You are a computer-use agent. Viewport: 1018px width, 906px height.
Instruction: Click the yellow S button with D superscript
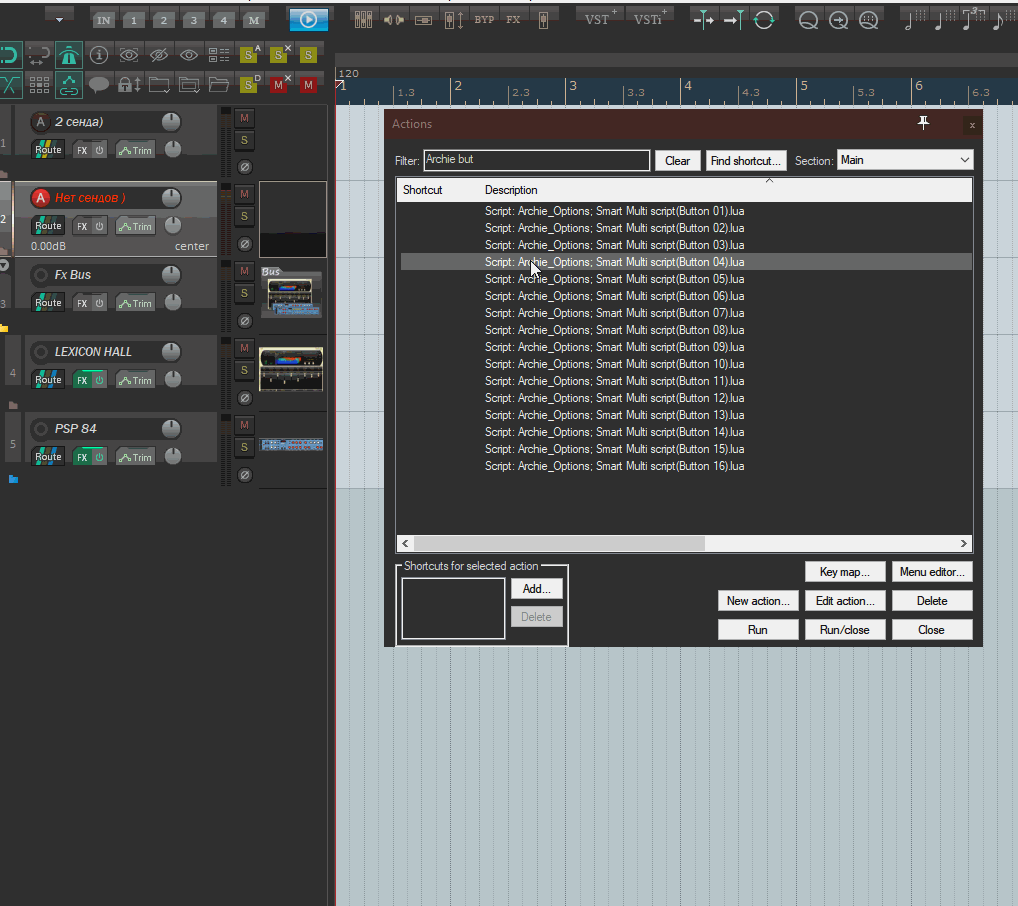[249, 83]
